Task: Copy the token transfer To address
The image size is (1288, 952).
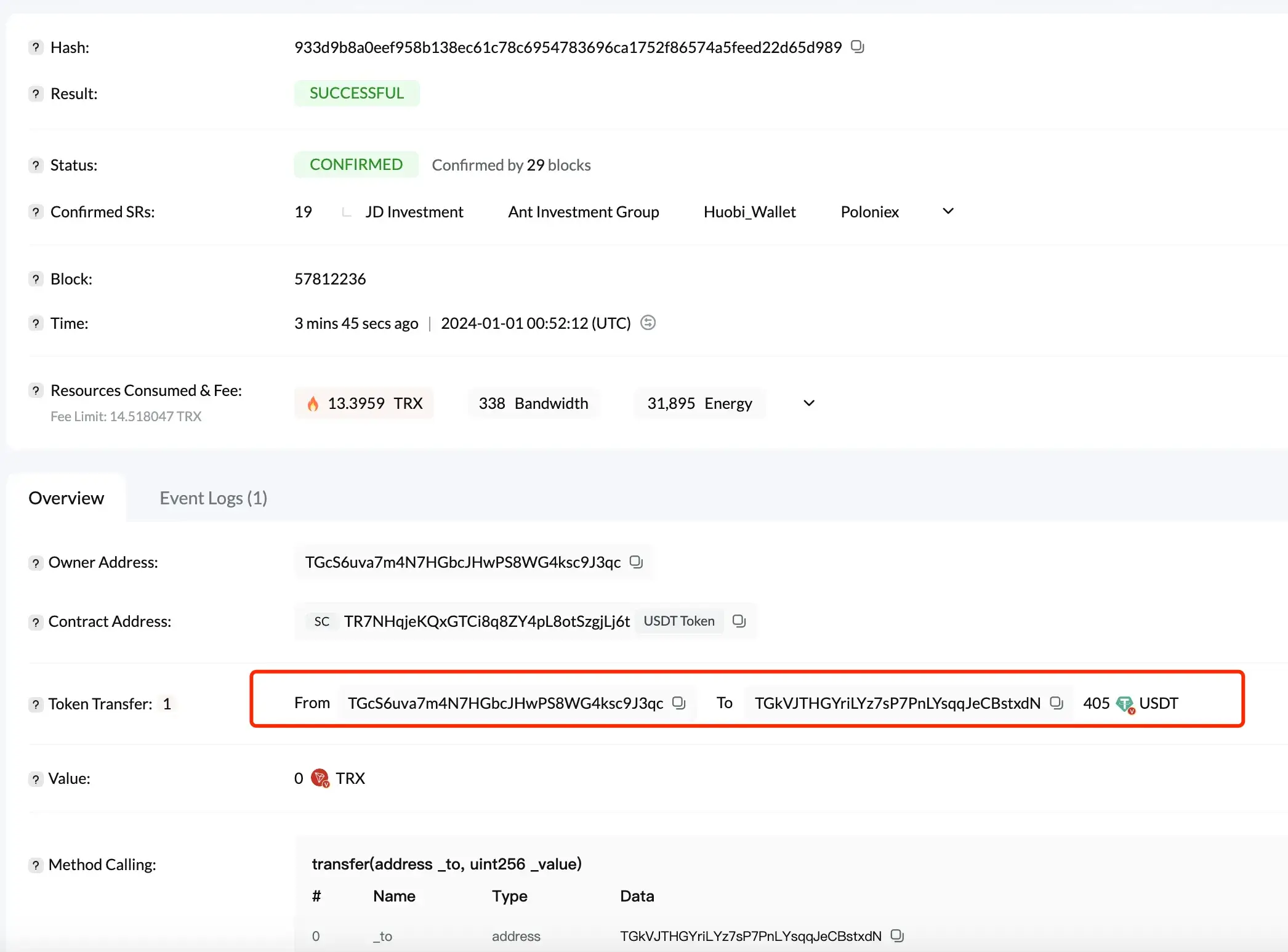Action: (1057, 703)
